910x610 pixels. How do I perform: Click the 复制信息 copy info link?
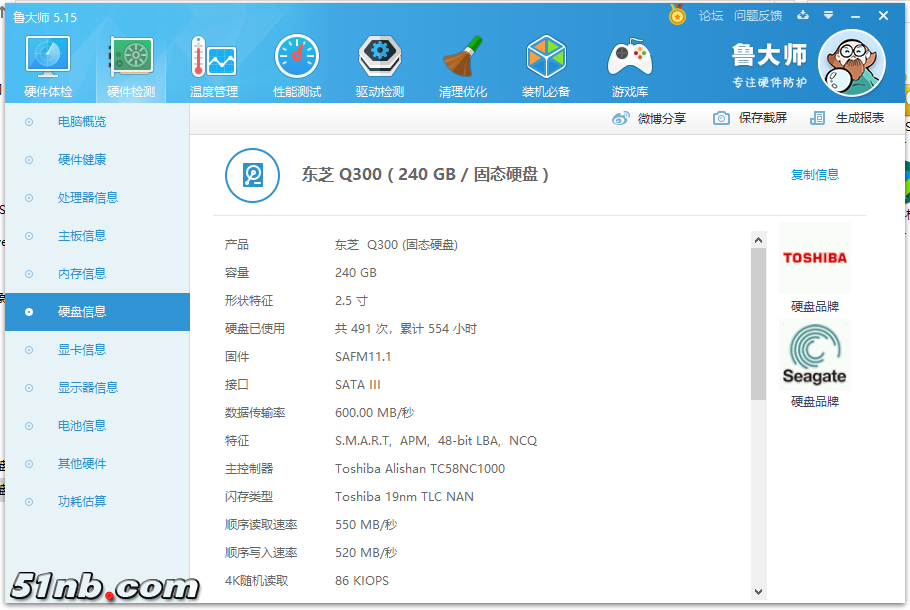click(x=815, y=175)
